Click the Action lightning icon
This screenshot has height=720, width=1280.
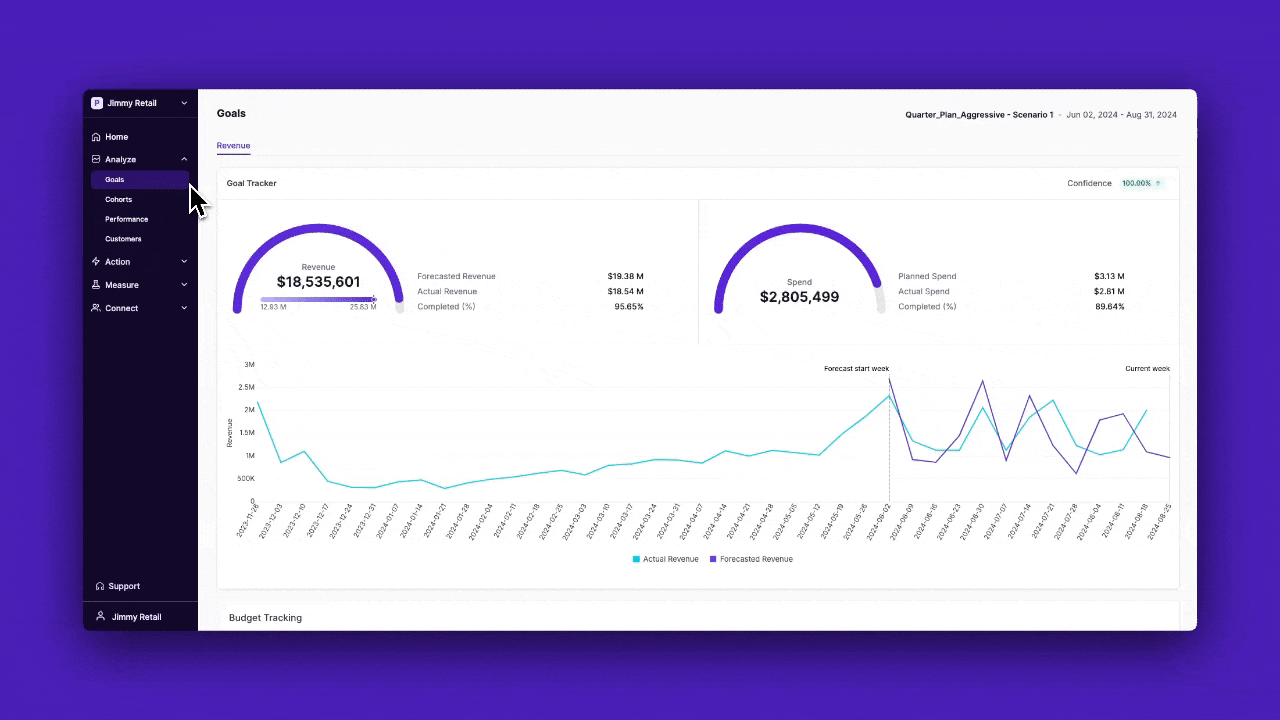(96, 262)
